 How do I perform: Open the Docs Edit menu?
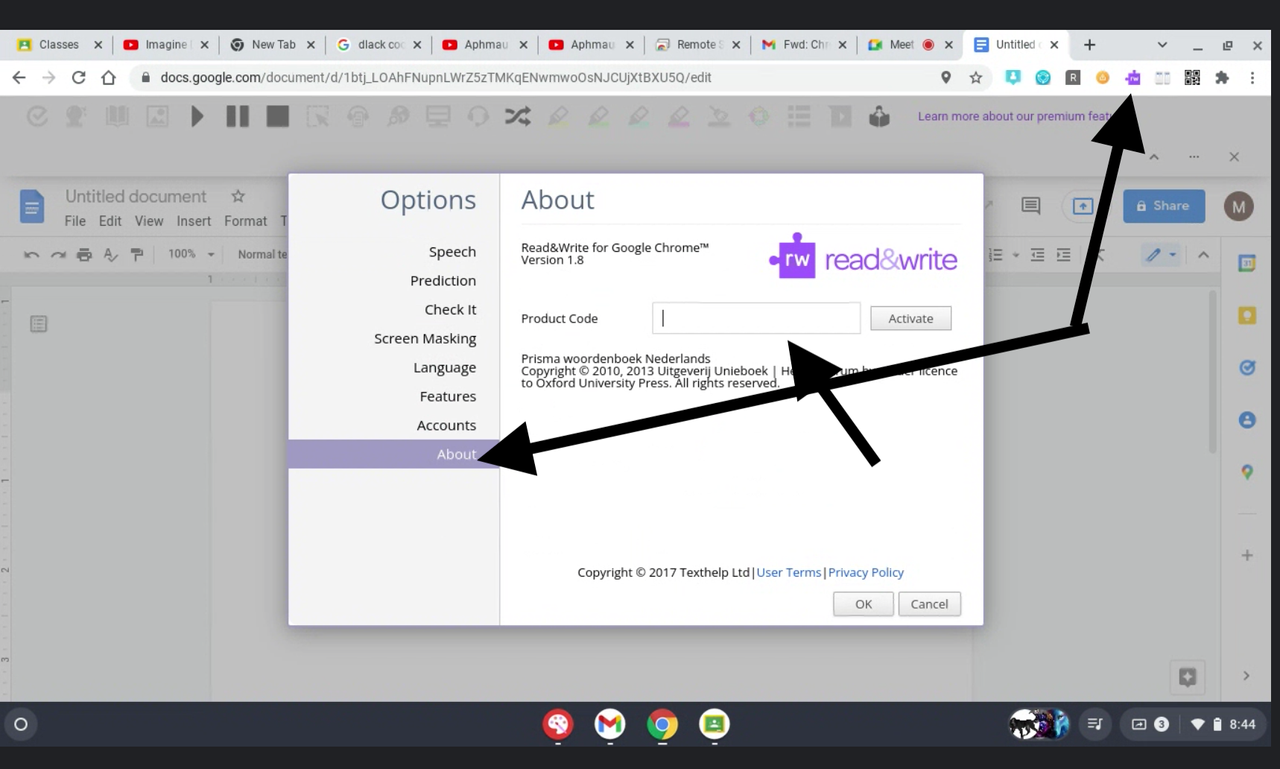pos(110,221)
